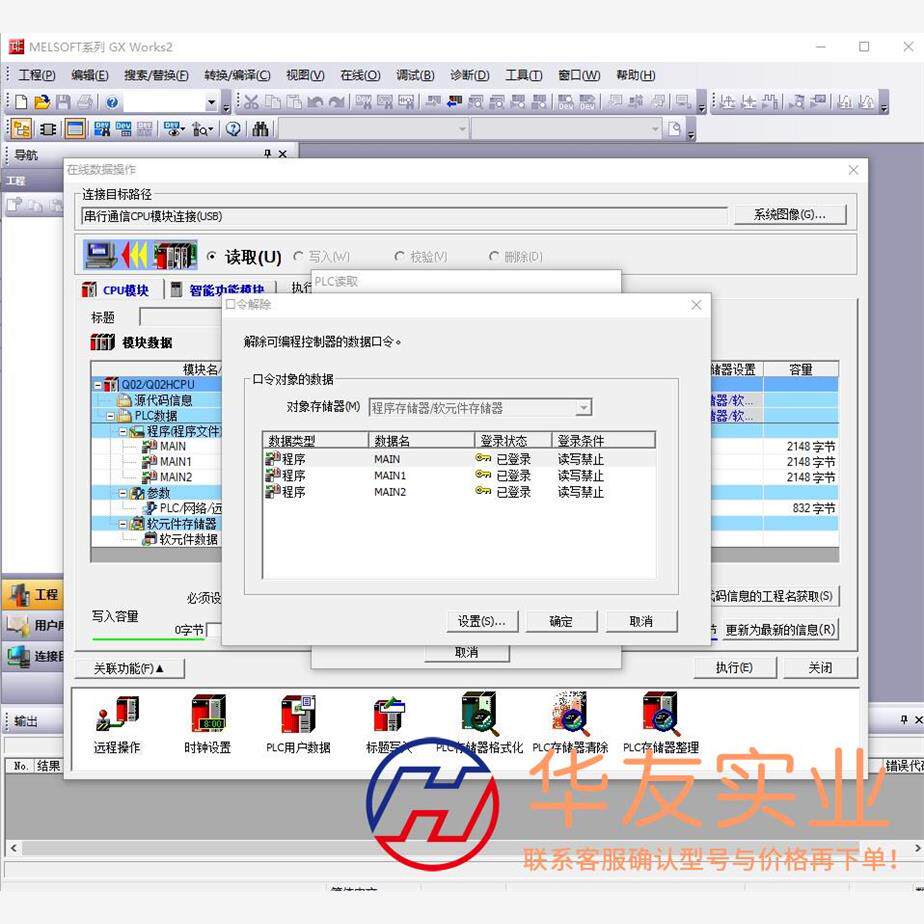The height and width of the screenshot is (924, 924).
Task: Click the chip/device icon in second toolbar
Action: [x=48, y=128]
